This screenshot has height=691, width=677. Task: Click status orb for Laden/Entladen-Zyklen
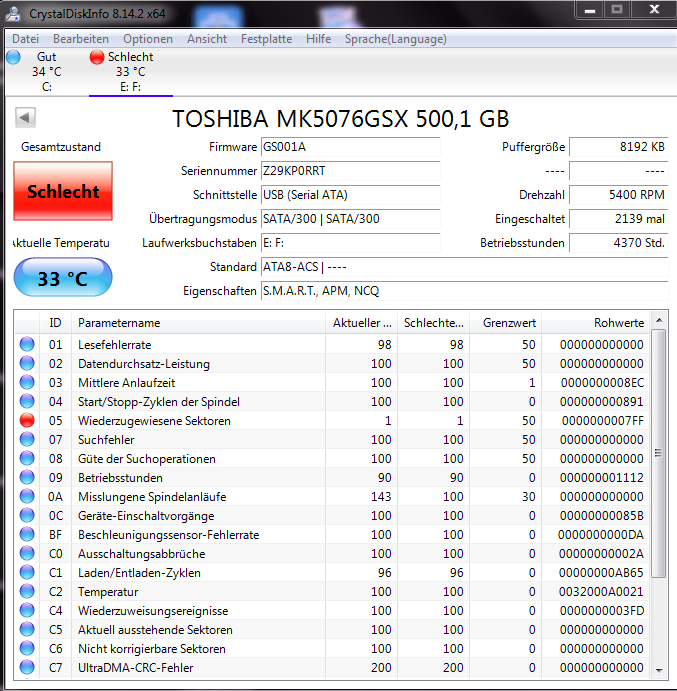coord(27,572)
